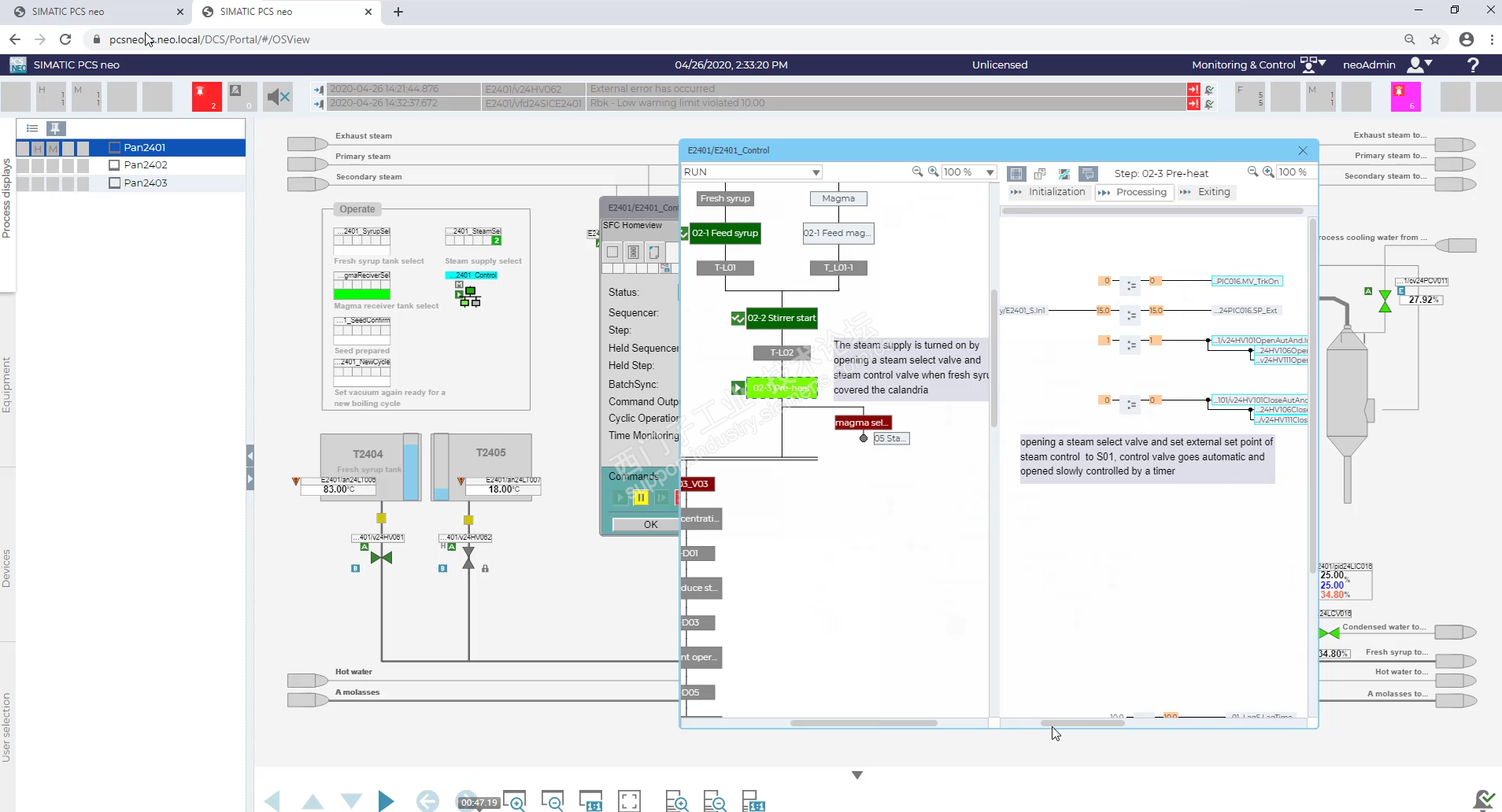Image resolution: width=1502 pixels, height=812 pixels.
Task: Click the T2404 fresh syrup tank level bar
Action: (411, 467)
